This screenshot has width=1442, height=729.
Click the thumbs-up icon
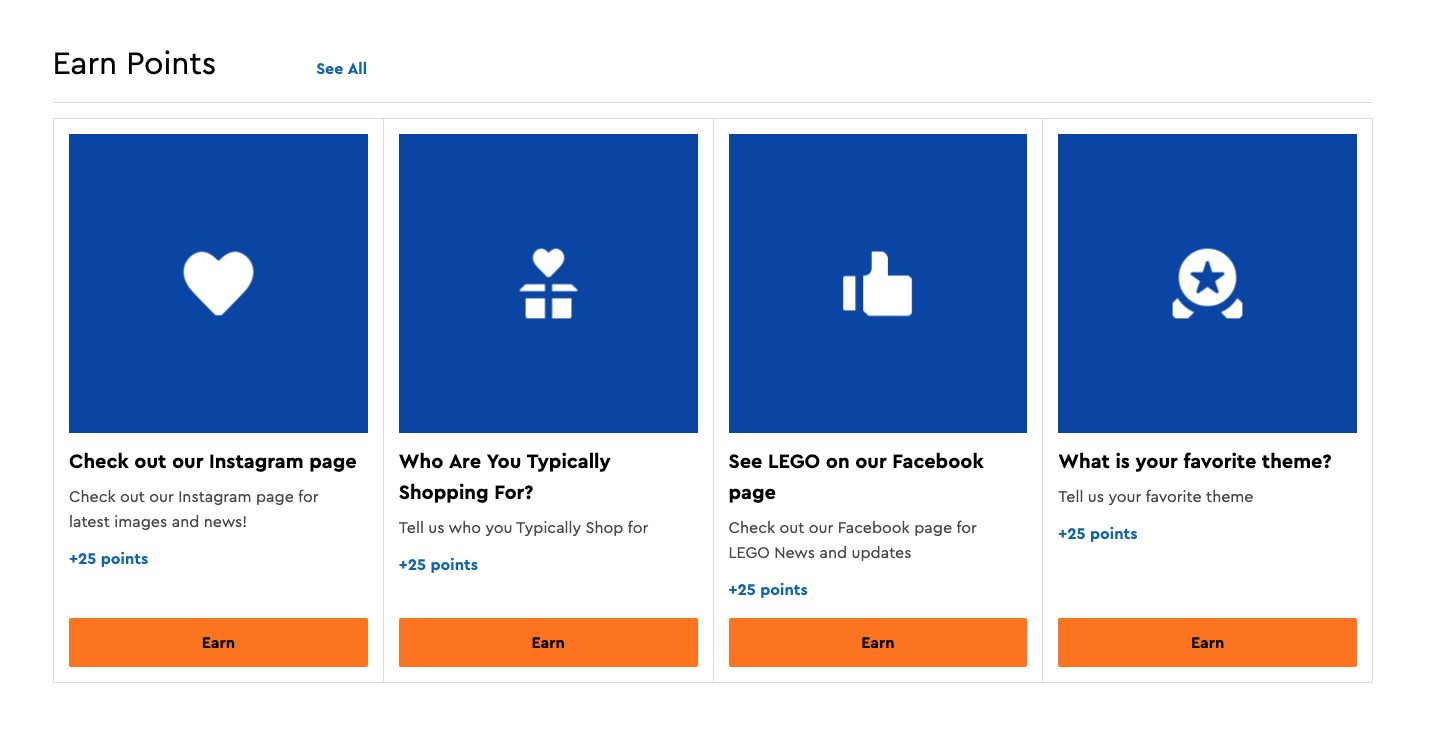tap(877, 283)
